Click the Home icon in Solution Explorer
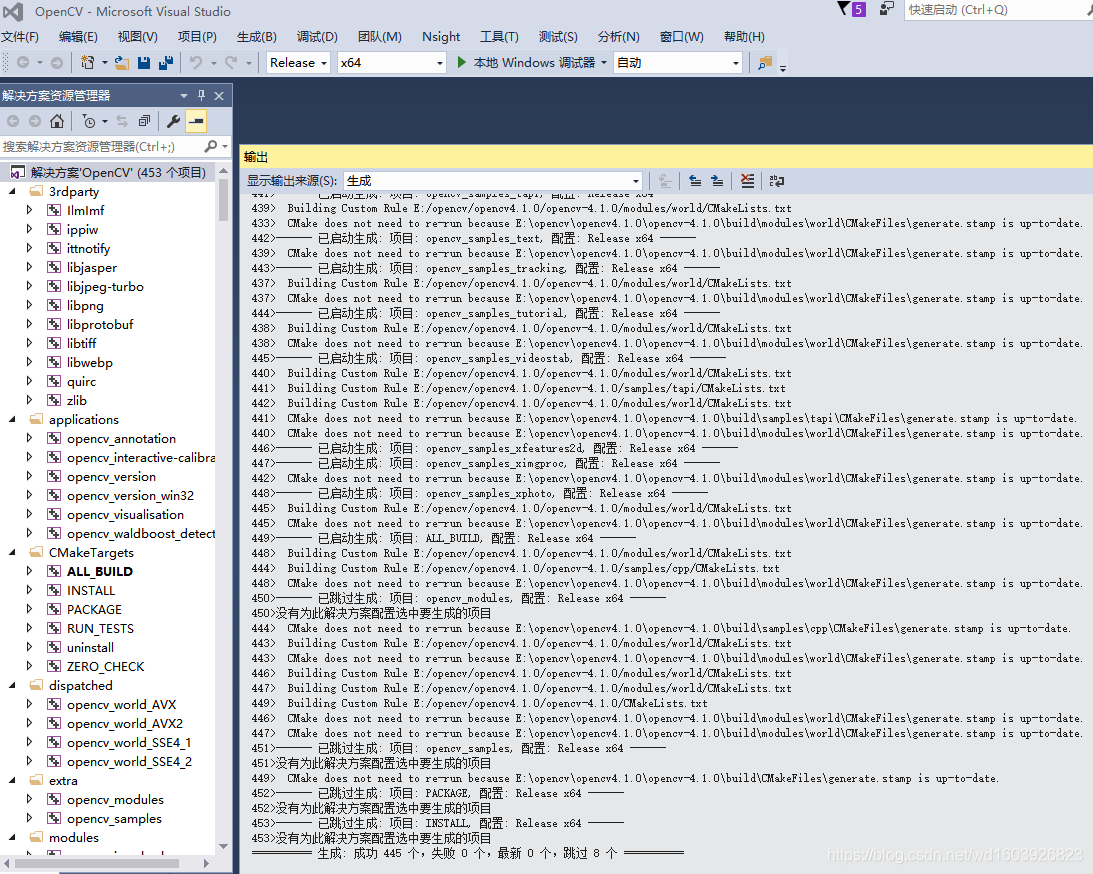1093x874 pixels. click(57, 121)
